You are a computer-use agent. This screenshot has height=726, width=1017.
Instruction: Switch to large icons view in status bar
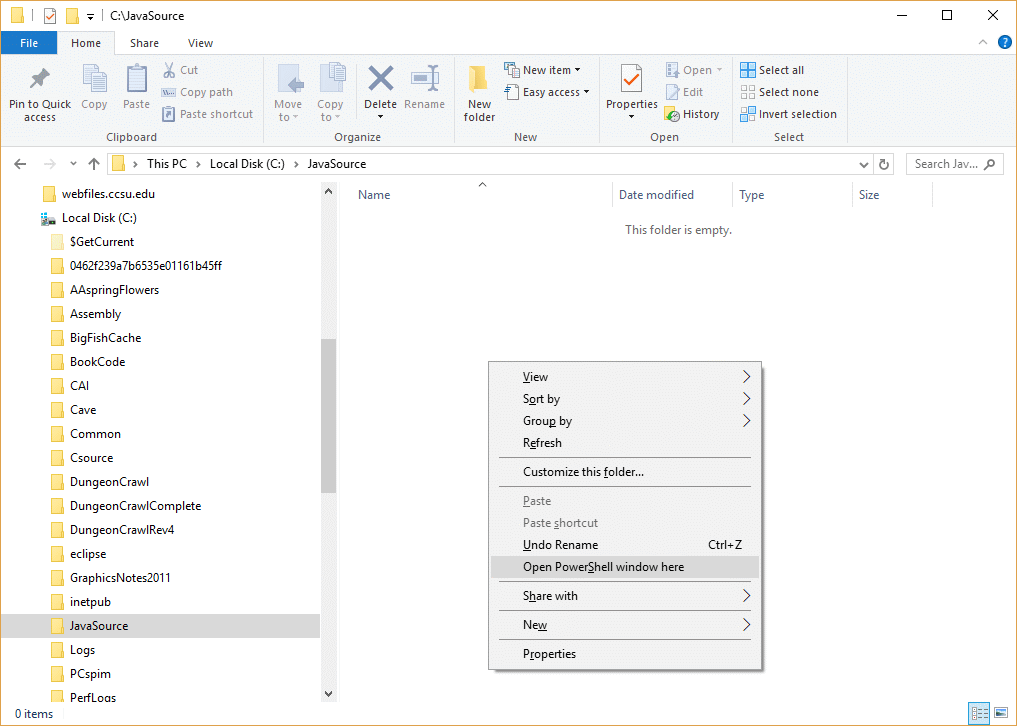click(1000, 713)
